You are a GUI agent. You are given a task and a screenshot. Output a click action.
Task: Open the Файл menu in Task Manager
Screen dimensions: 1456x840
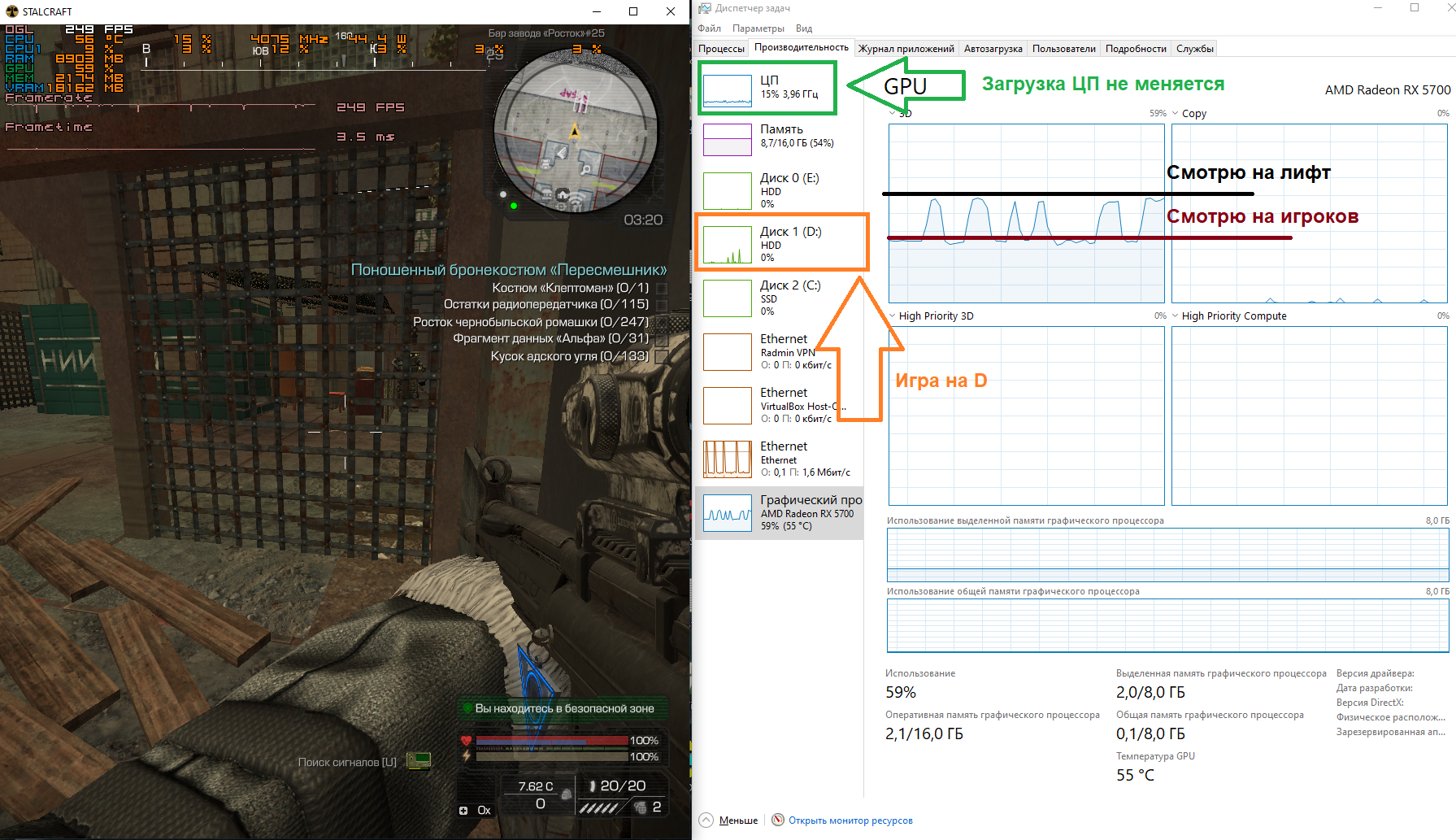709,28
